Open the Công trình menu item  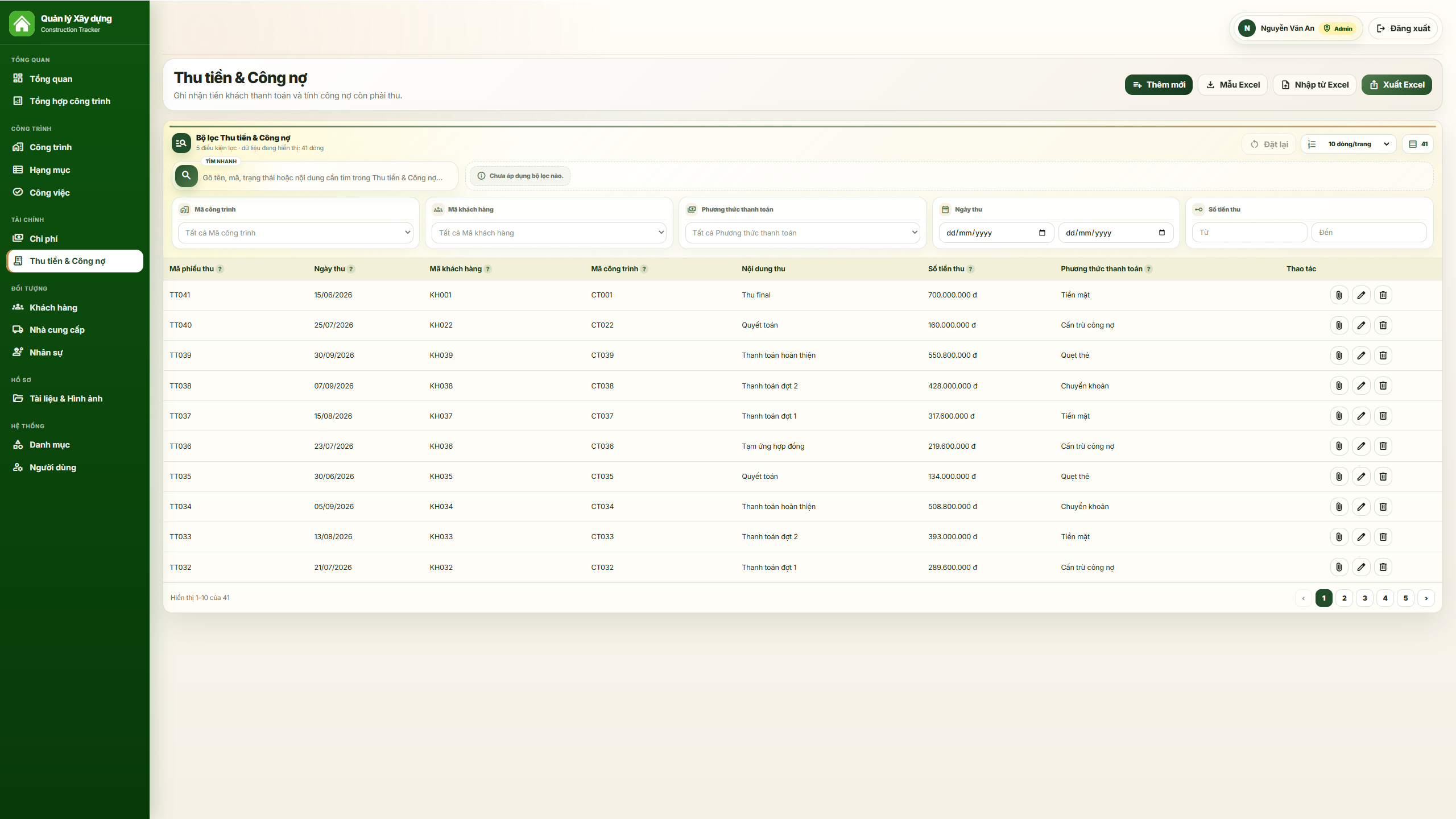point(75,147)
